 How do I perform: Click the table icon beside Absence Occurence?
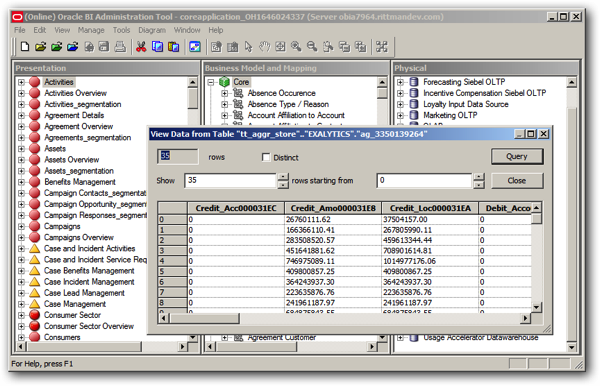238,93
